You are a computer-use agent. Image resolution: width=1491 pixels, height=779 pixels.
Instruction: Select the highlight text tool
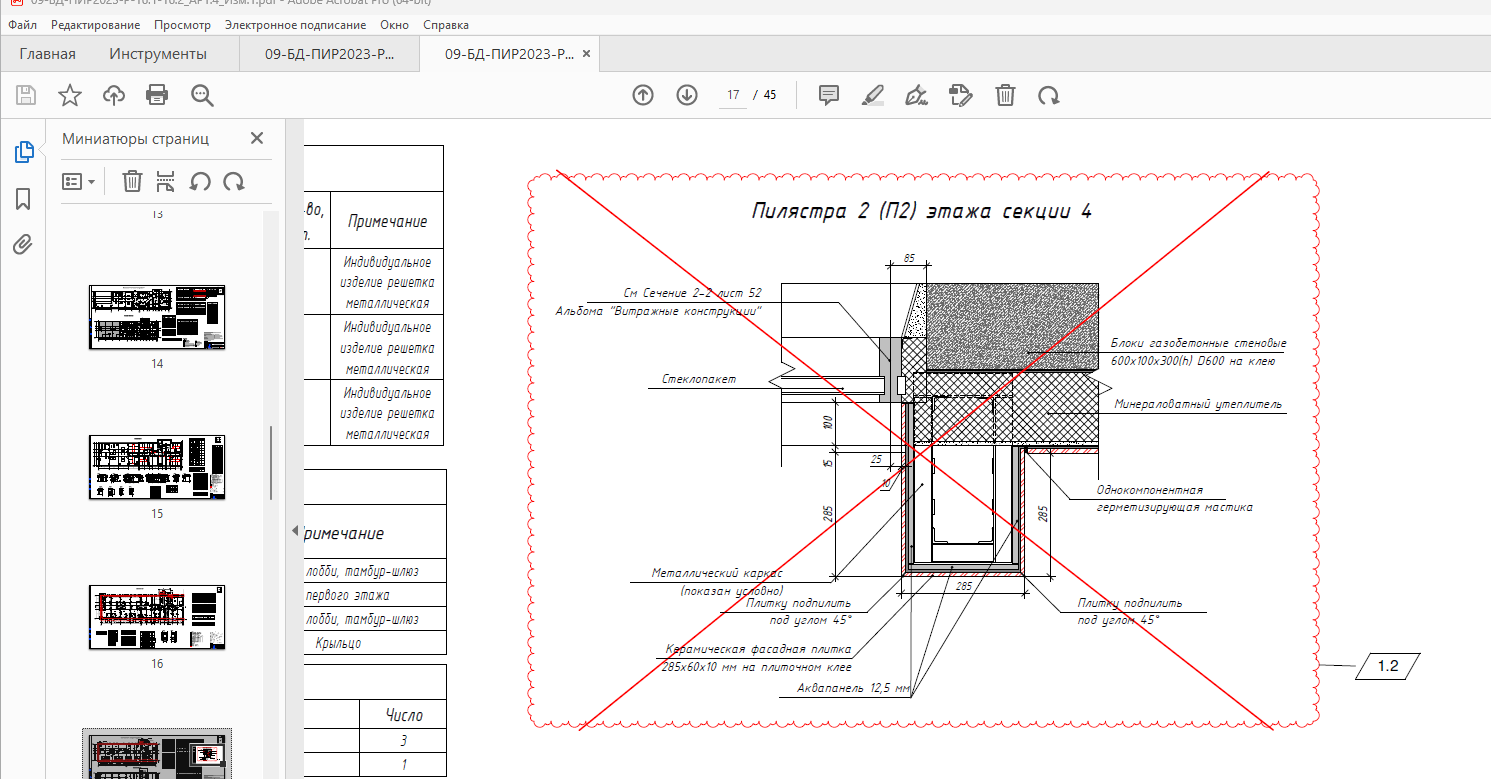coord(872,95)
